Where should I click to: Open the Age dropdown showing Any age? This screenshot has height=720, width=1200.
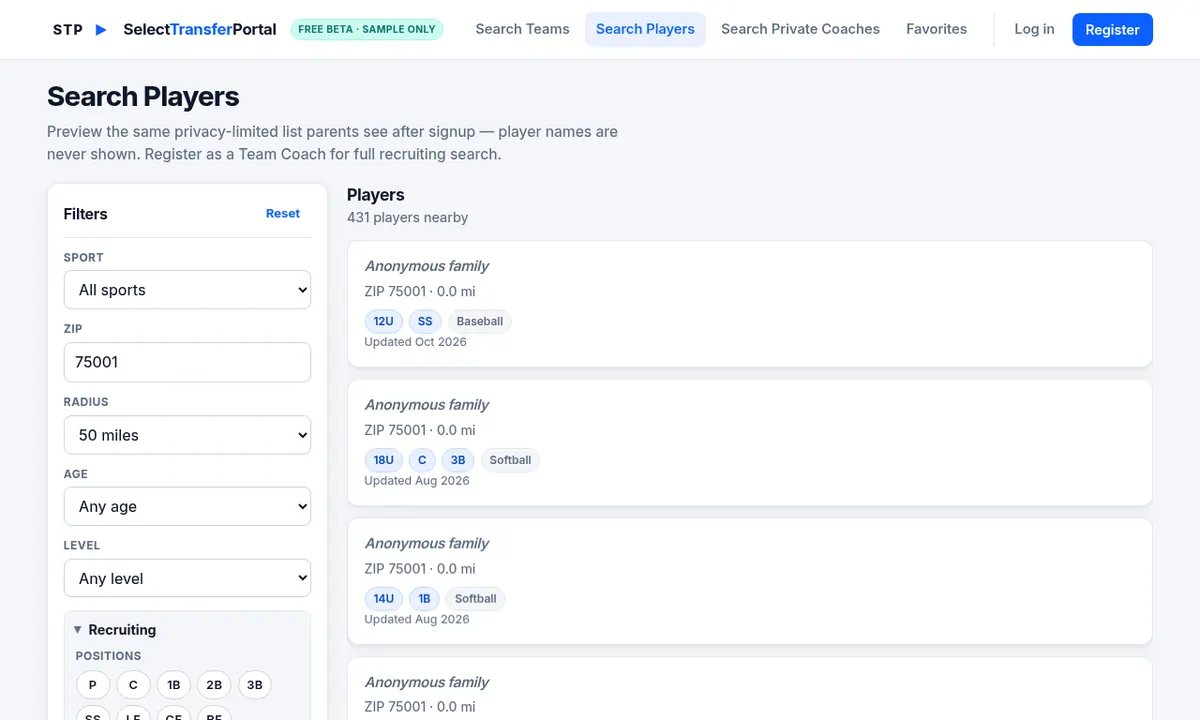click(187, 506)
